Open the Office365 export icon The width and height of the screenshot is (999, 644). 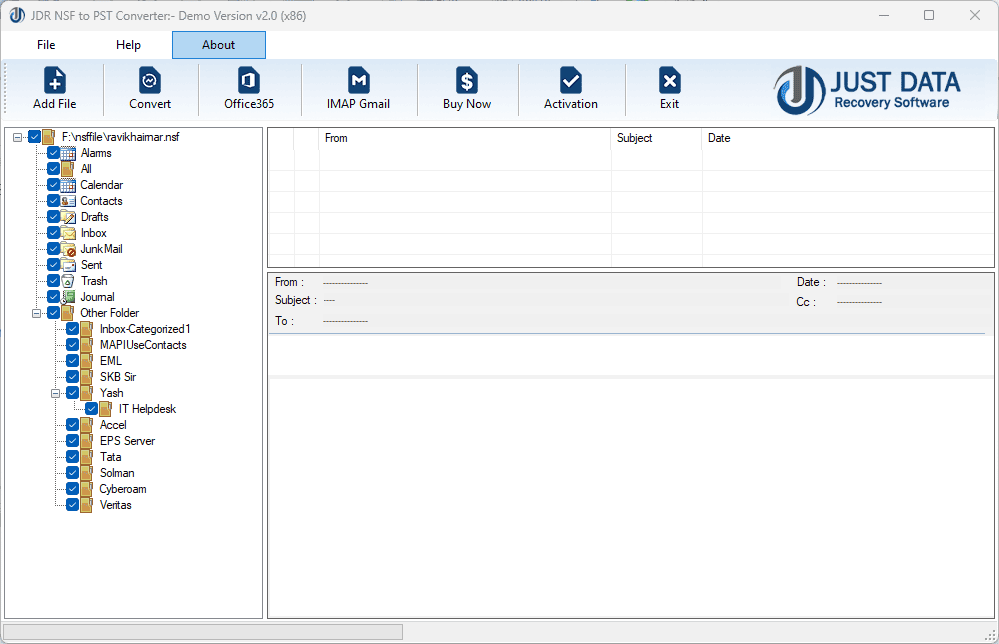click(247, 89)
